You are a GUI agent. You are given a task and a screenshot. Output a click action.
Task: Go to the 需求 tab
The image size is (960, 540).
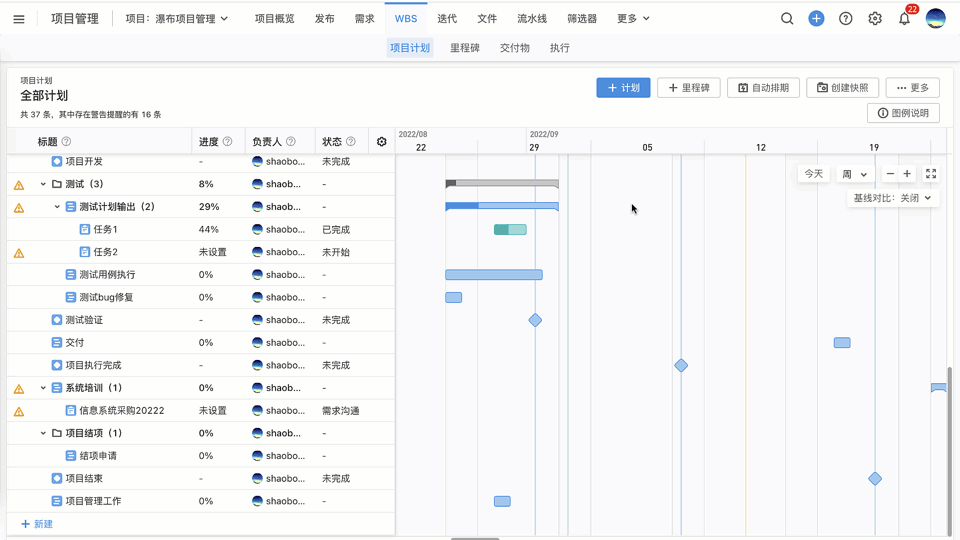[364, 18]
